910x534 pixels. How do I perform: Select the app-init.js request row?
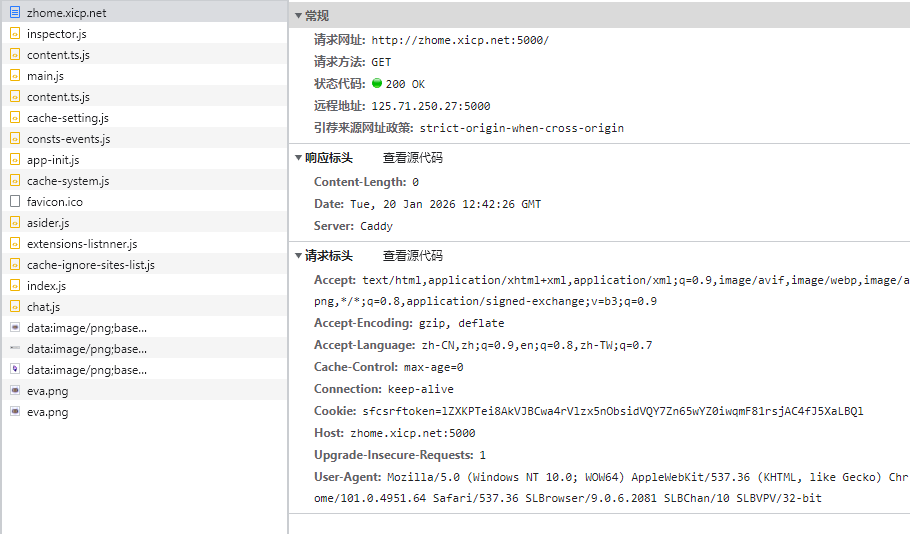53,160
